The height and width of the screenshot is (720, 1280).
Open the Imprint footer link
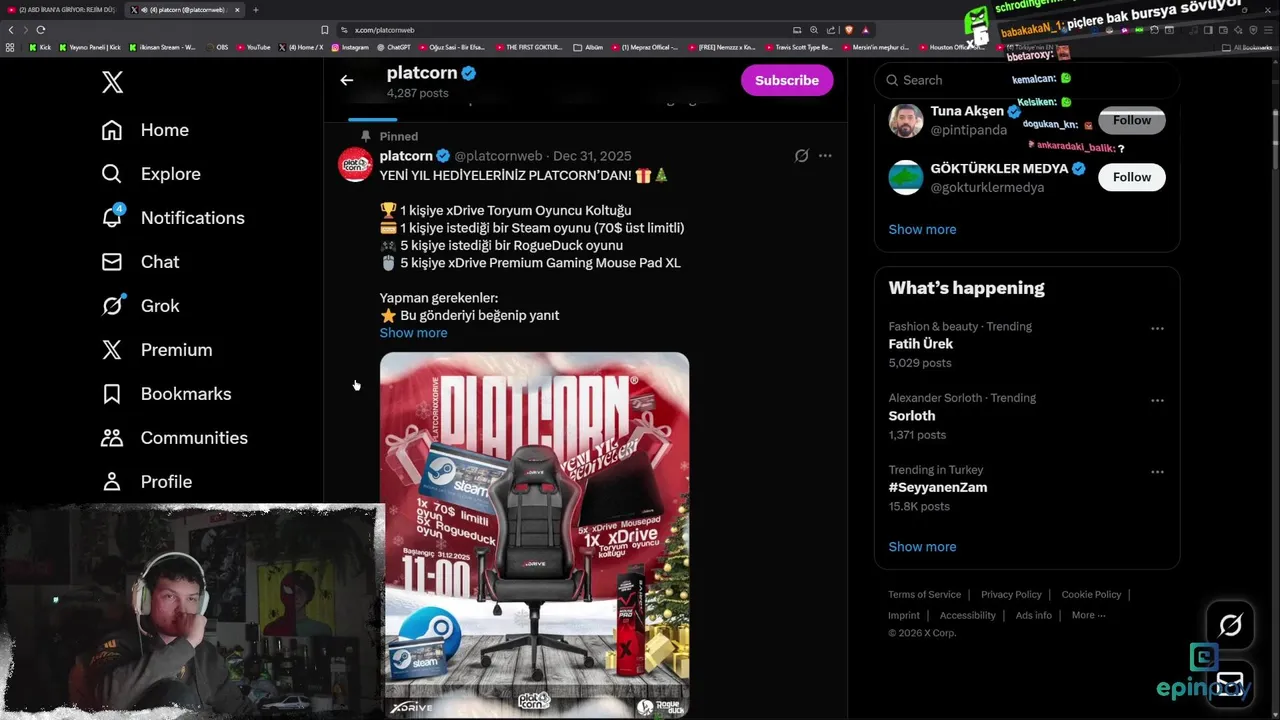[903, 615]
